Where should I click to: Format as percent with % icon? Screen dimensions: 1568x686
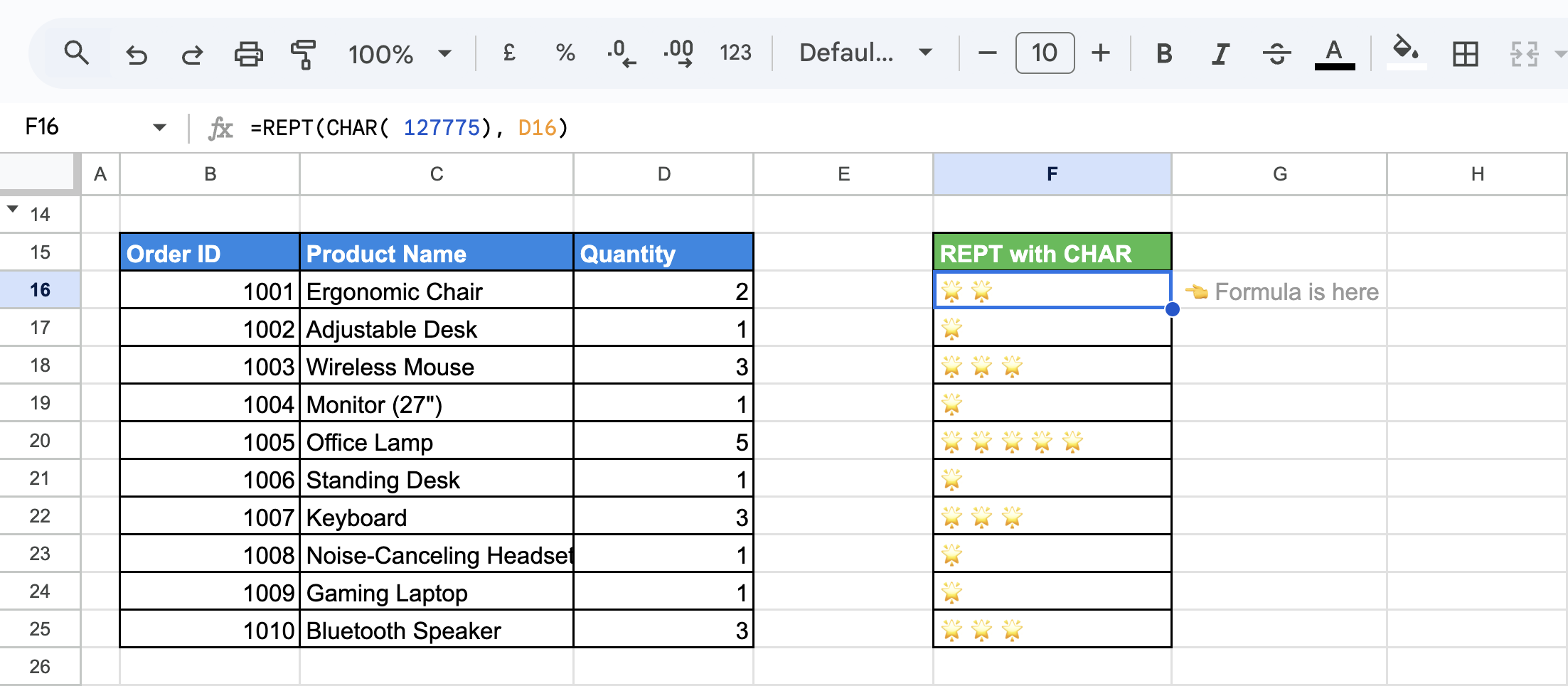coord(565,53)
